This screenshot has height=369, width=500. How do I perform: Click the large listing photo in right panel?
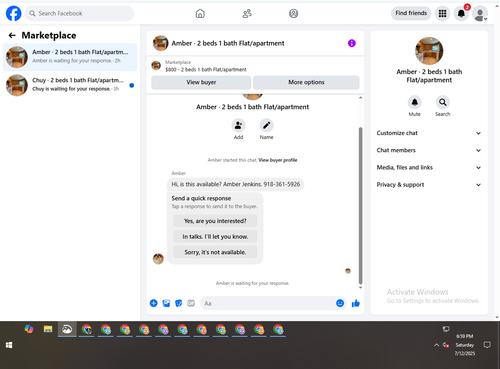point(429,51)
